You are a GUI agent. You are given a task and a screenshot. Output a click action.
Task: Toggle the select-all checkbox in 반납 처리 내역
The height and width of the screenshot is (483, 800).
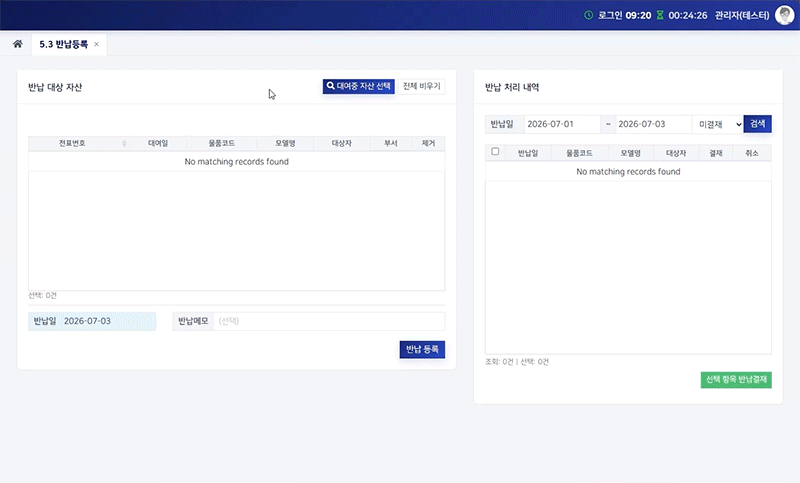tap(495, 151)
